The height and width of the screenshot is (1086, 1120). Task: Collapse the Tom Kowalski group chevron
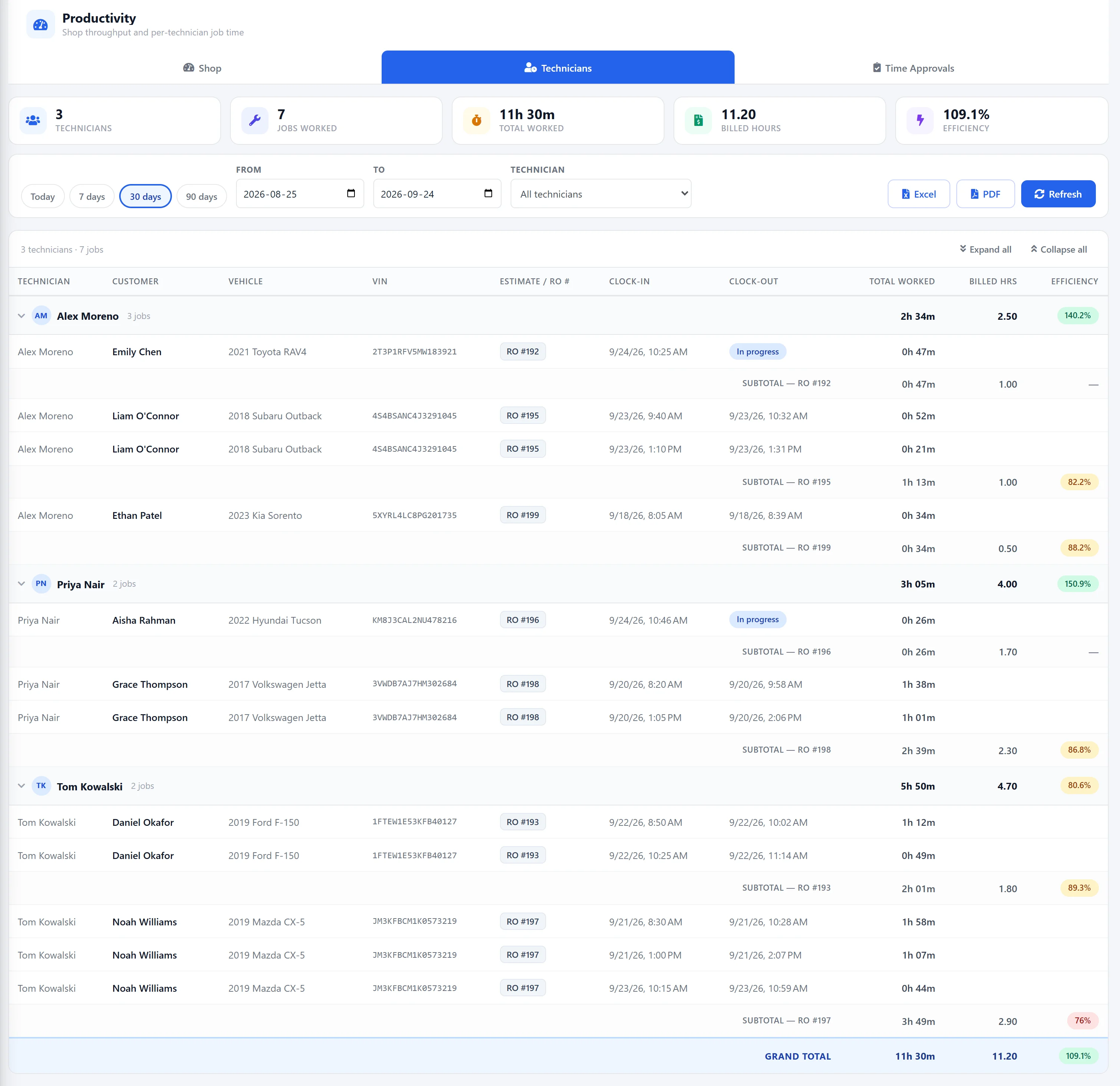tap(22, 786)
